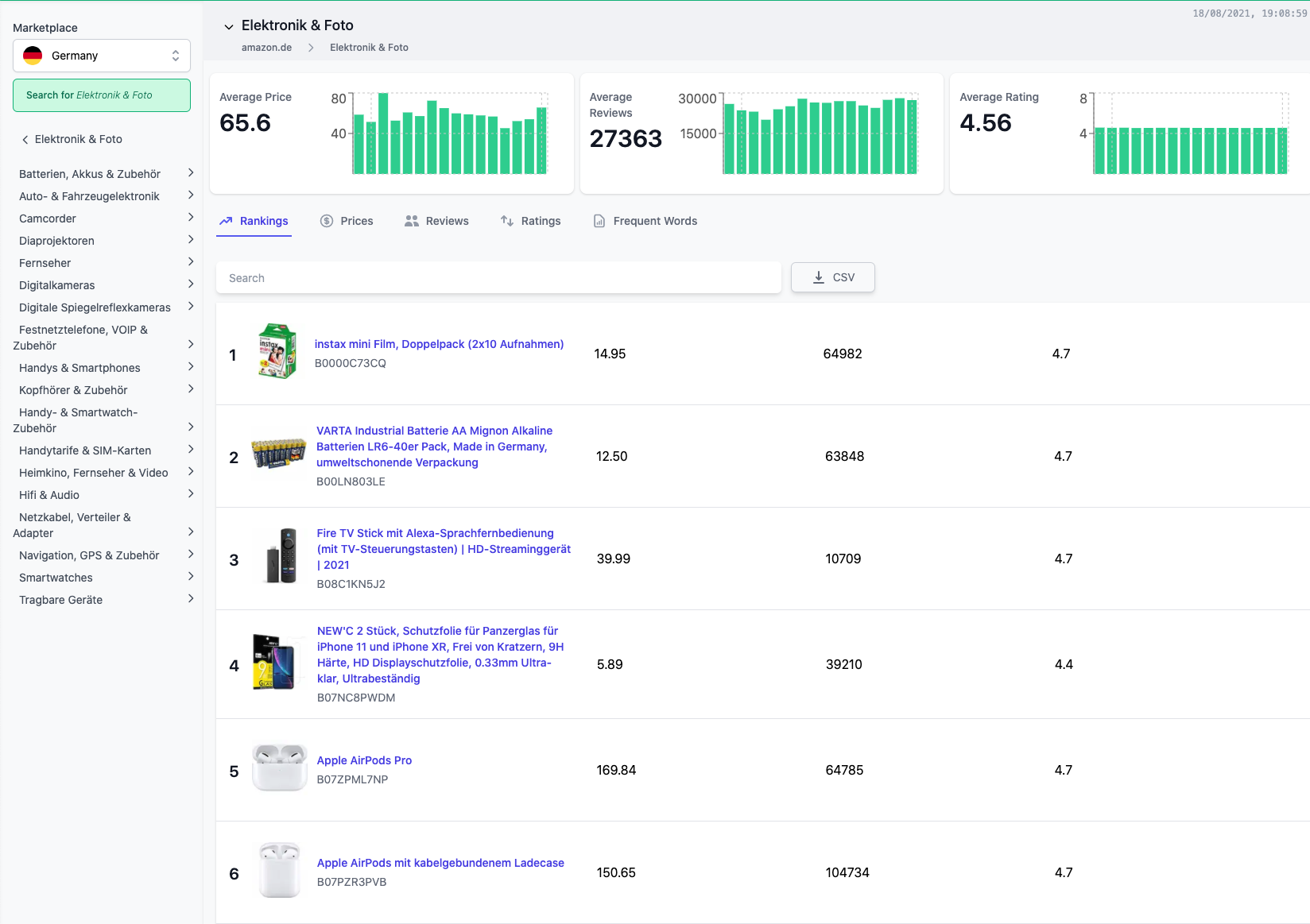Open the Marketplace Germany dropdown
The width and height of the screenshot is (1310, 924).
pos(102,56)
